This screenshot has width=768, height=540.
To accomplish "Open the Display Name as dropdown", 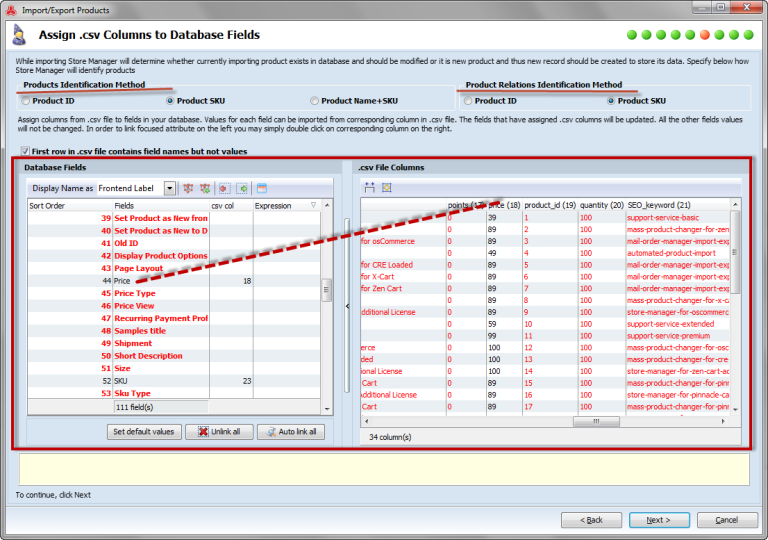I will pos(170,188).
